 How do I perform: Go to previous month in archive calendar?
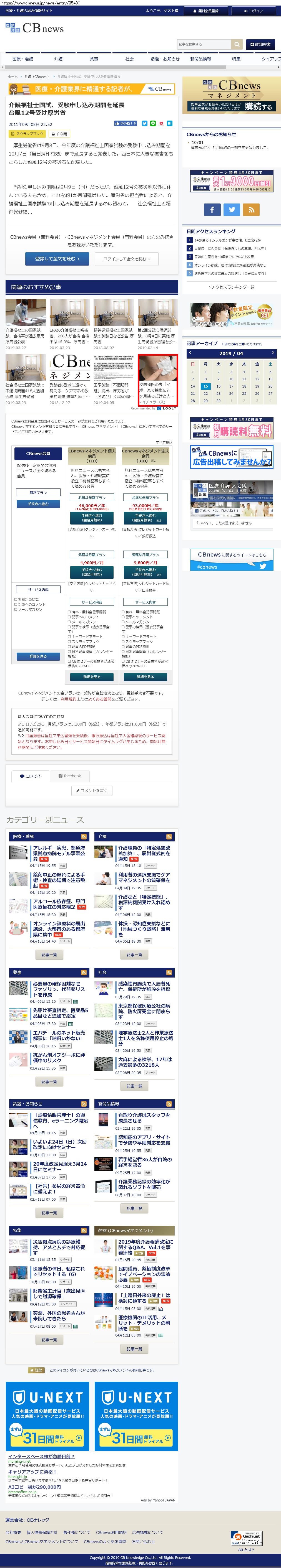[191, 352]
